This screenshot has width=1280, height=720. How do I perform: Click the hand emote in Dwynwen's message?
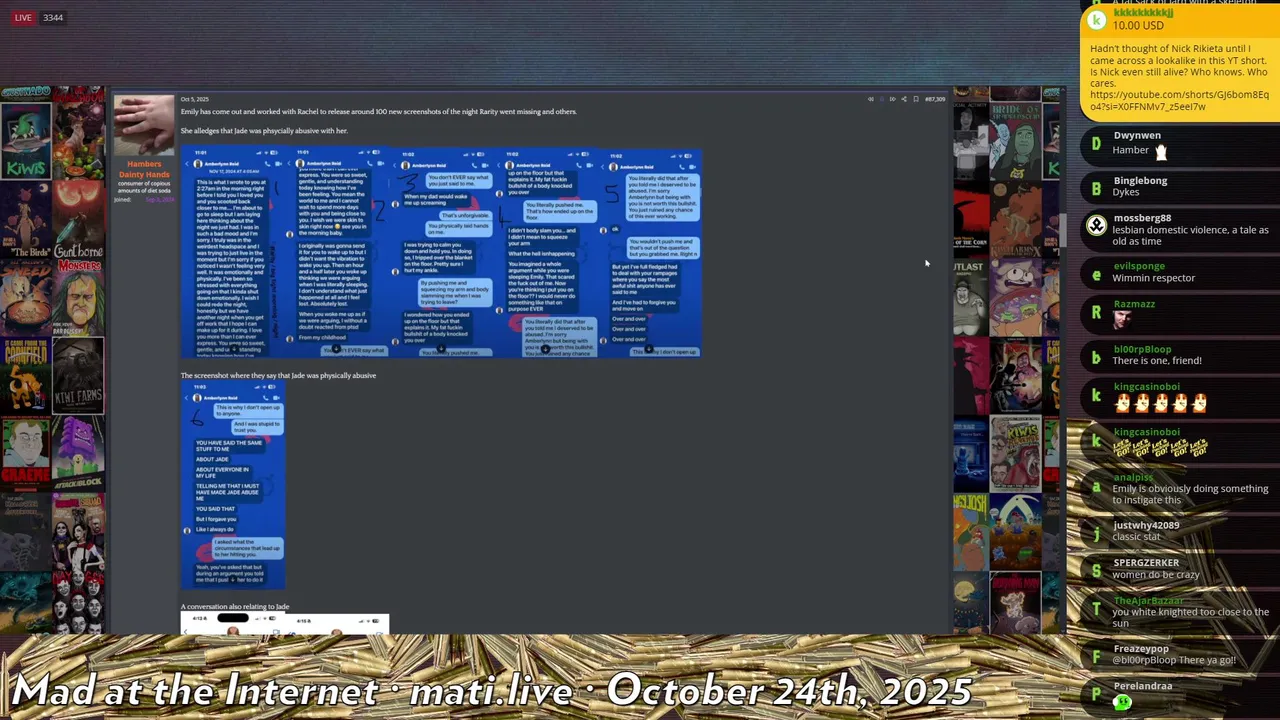pyautogui.click(x=1161, y=151)
